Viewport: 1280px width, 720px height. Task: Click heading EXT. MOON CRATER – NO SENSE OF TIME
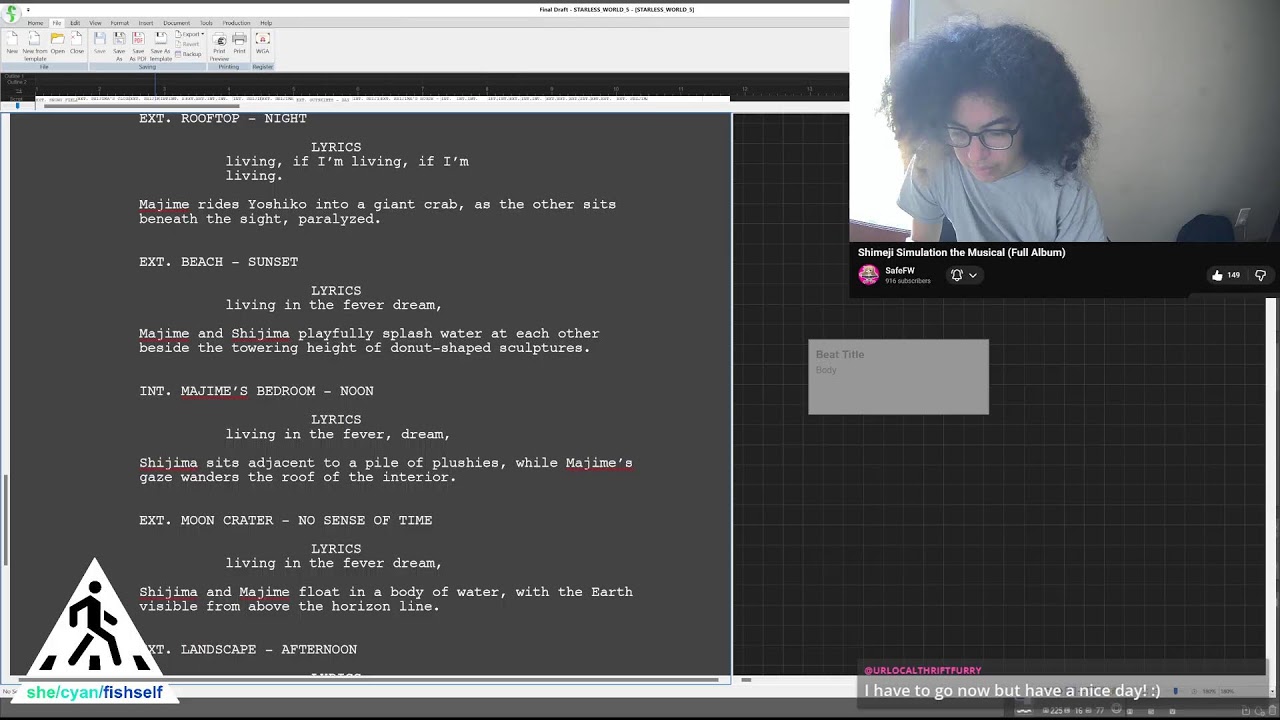[286, 520]
